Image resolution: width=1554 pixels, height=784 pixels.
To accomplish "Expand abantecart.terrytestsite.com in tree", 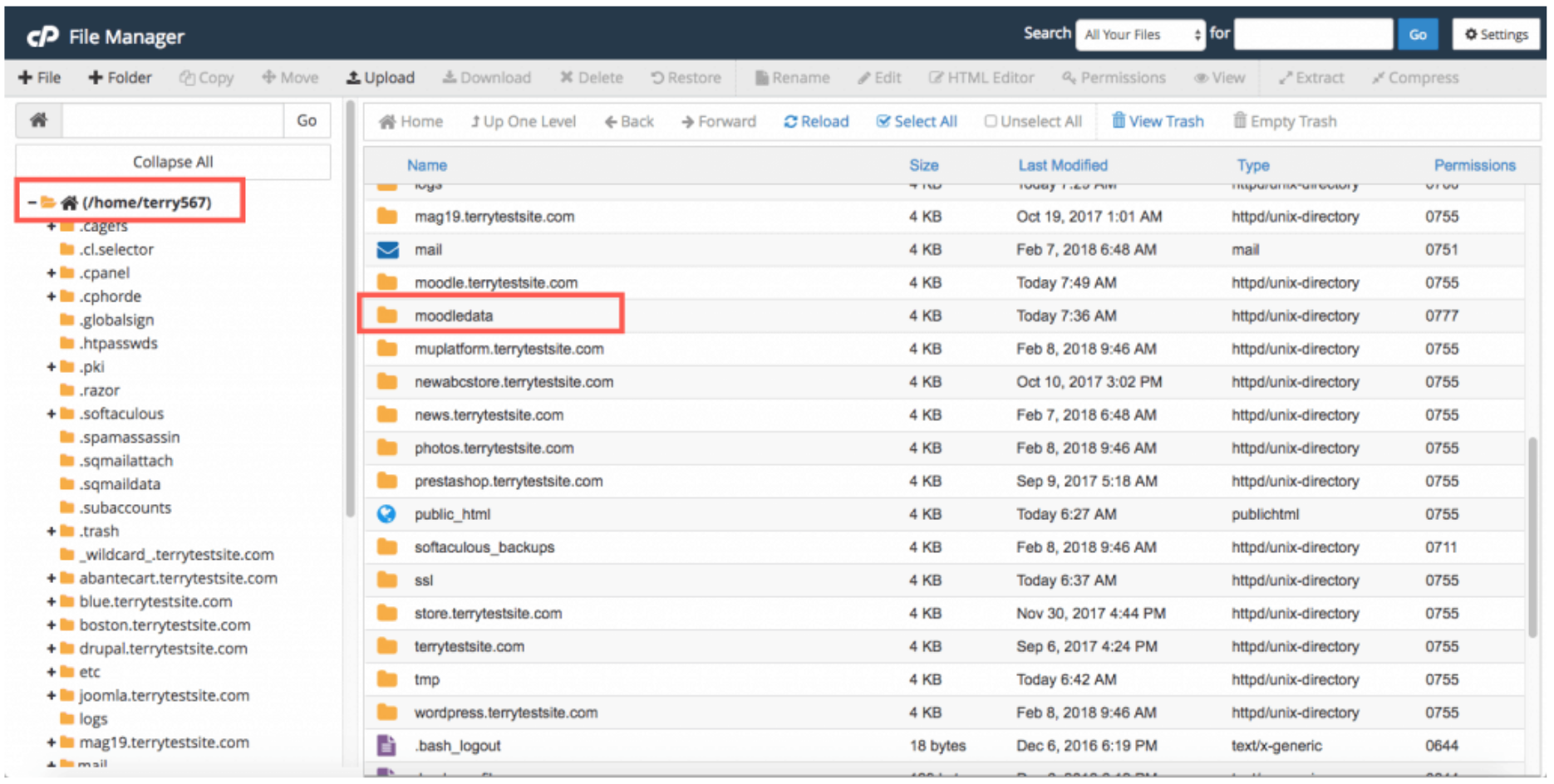I will pyautogui.click(x=52, y=578).
